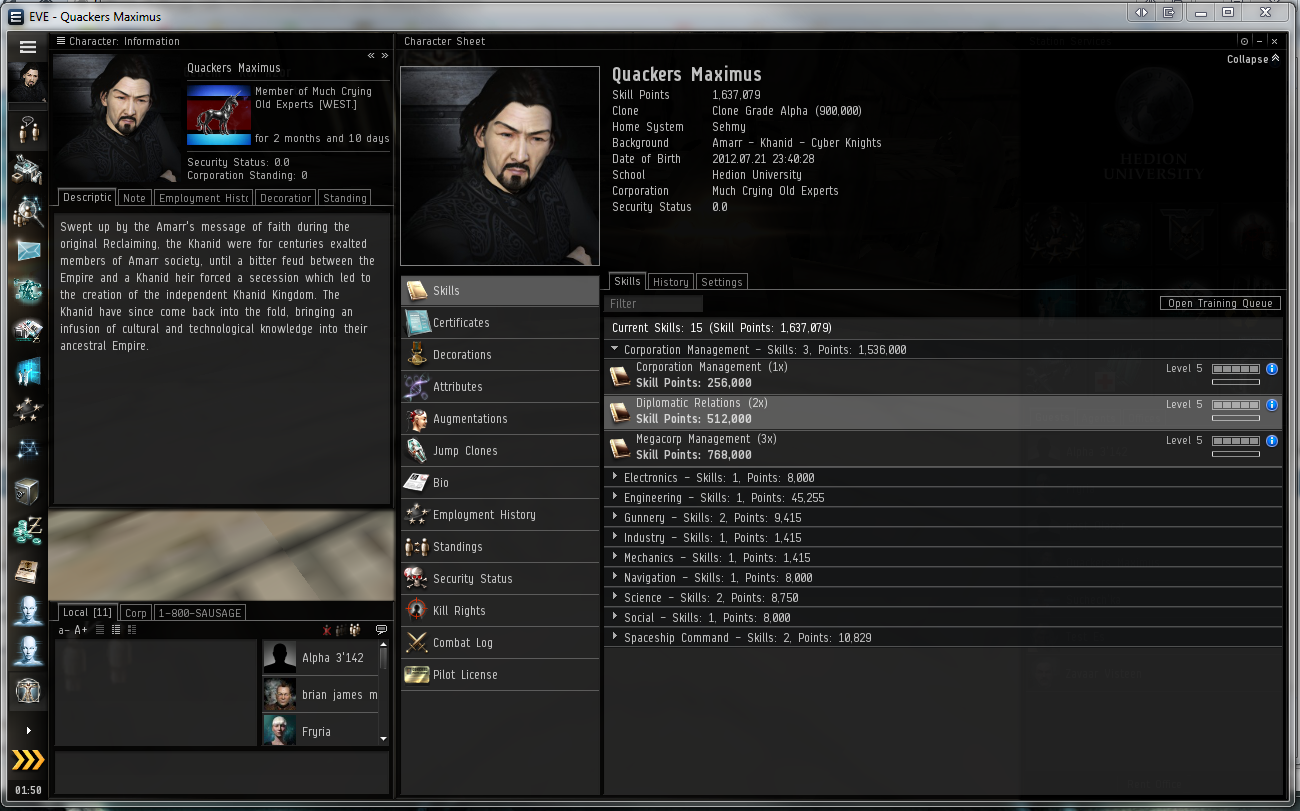1300x811 pixels.
Task: Open the Neocom hamburger menu
Action: 28,47
